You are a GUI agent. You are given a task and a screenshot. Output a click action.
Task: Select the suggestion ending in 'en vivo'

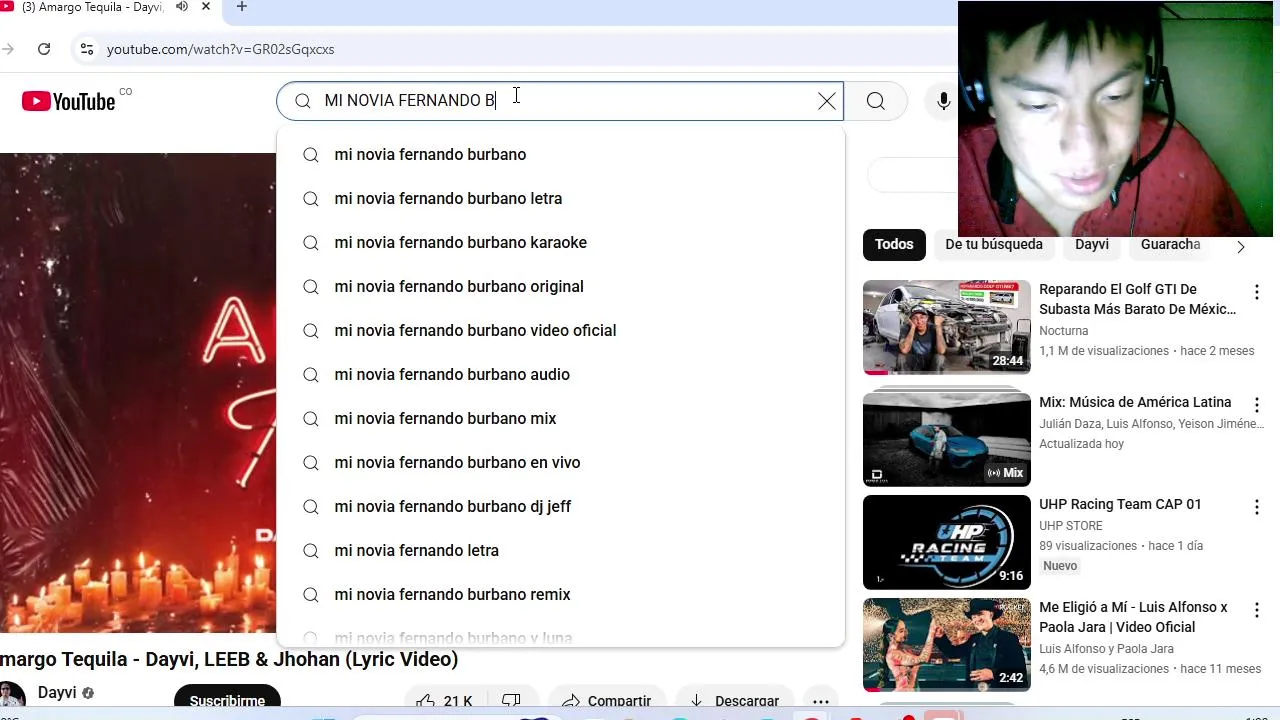560,462
